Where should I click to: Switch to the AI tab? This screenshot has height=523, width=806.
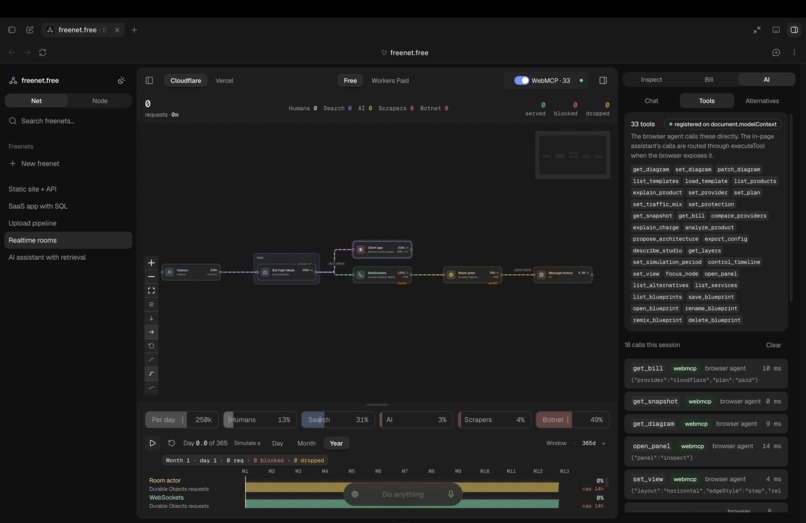coord(766,79)
